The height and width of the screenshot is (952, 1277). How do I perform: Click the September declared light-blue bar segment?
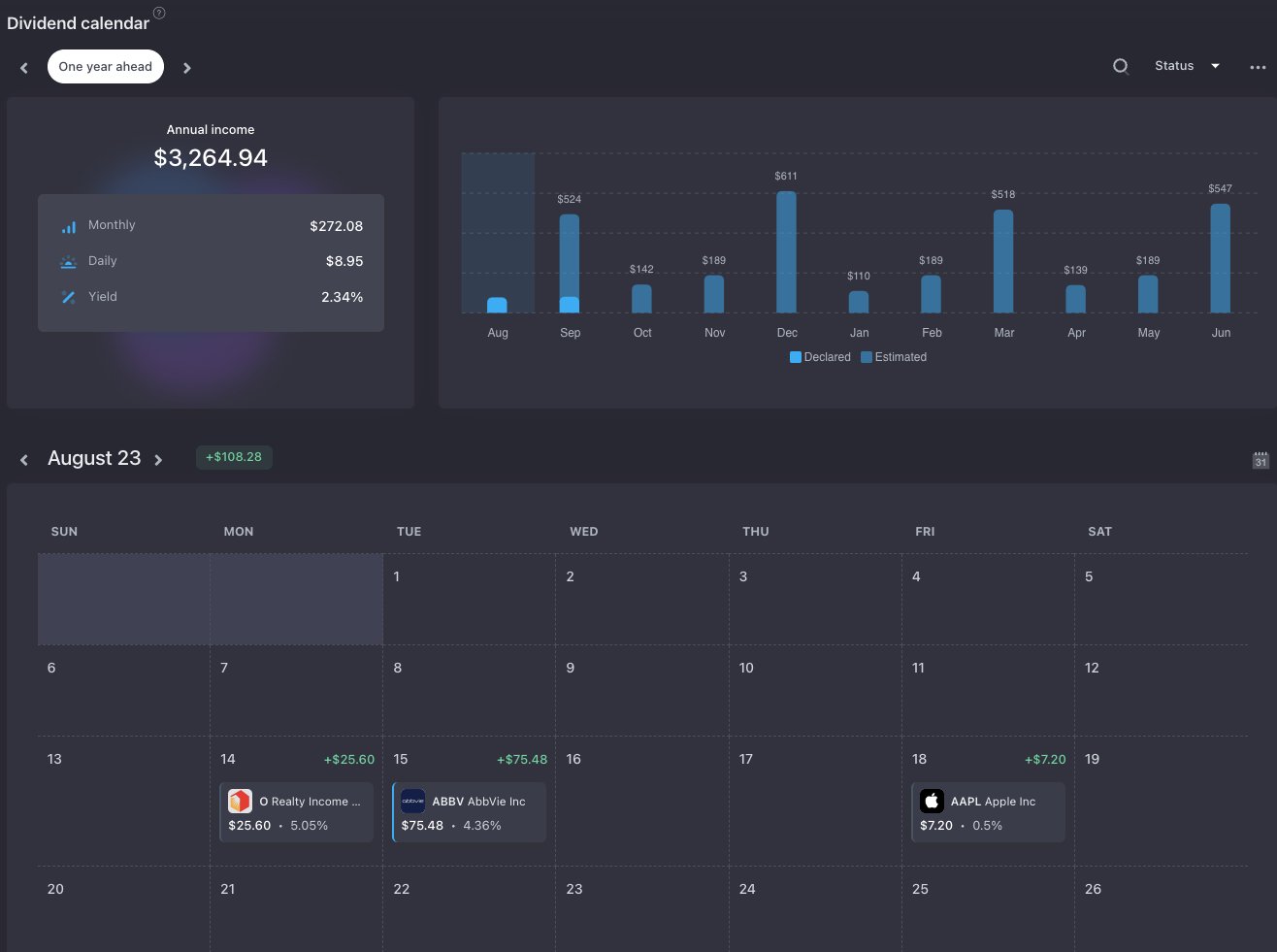point(570,305)
